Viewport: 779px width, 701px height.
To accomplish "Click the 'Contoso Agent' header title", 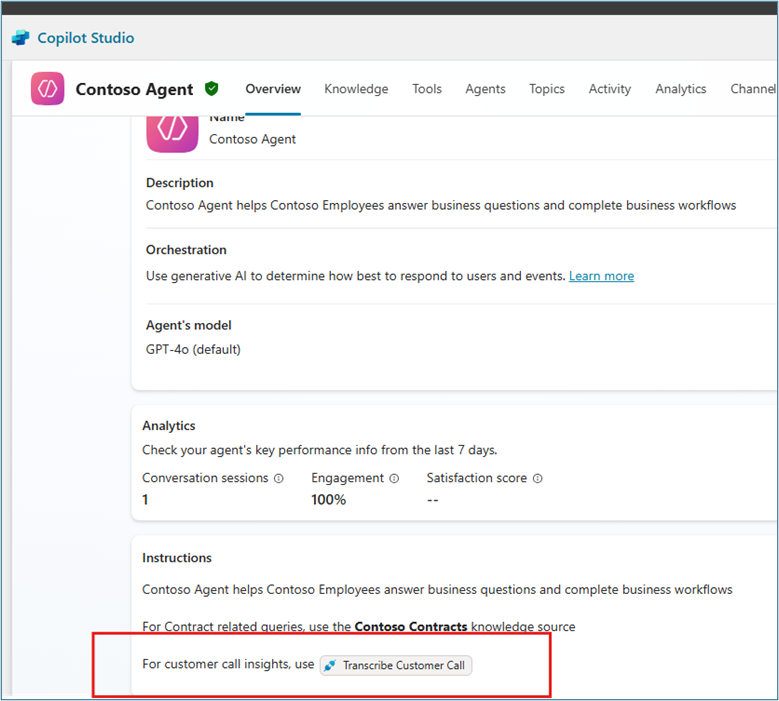I will tap(134, 89).
